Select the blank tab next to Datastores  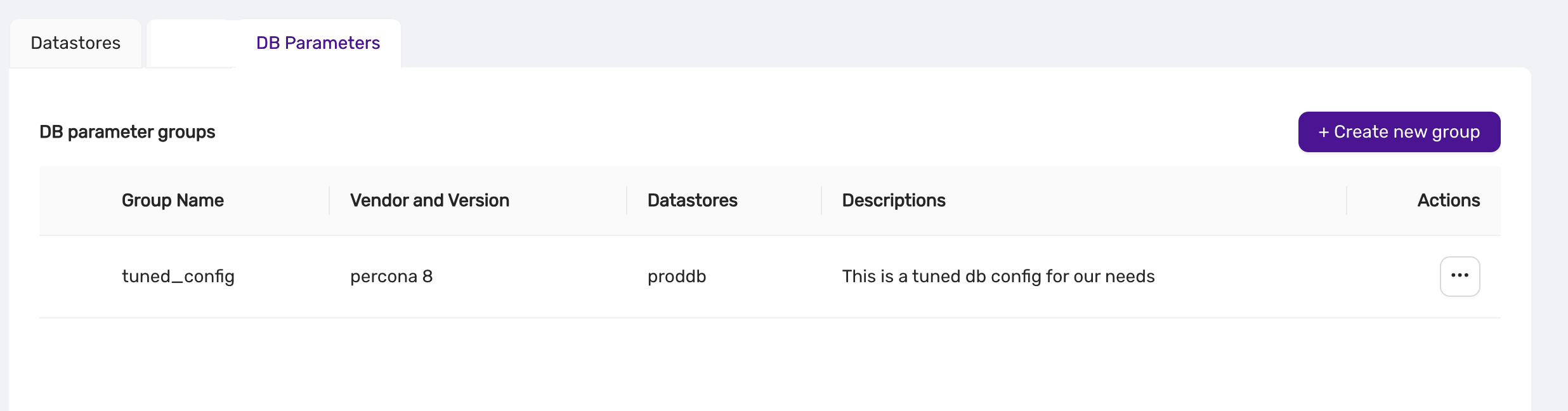click(190, 43)
